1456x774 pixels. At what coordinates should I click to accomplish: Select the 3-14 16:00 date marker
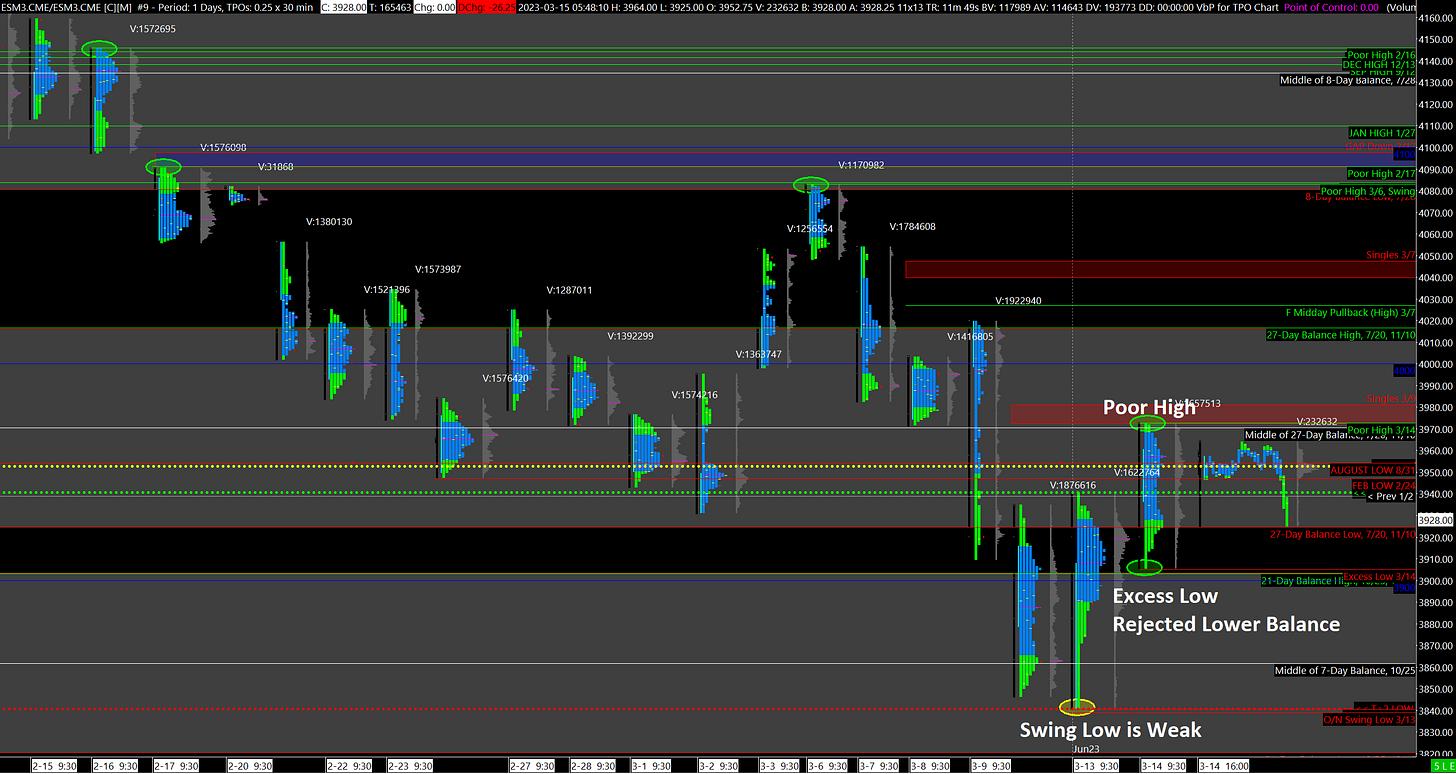1222,765
